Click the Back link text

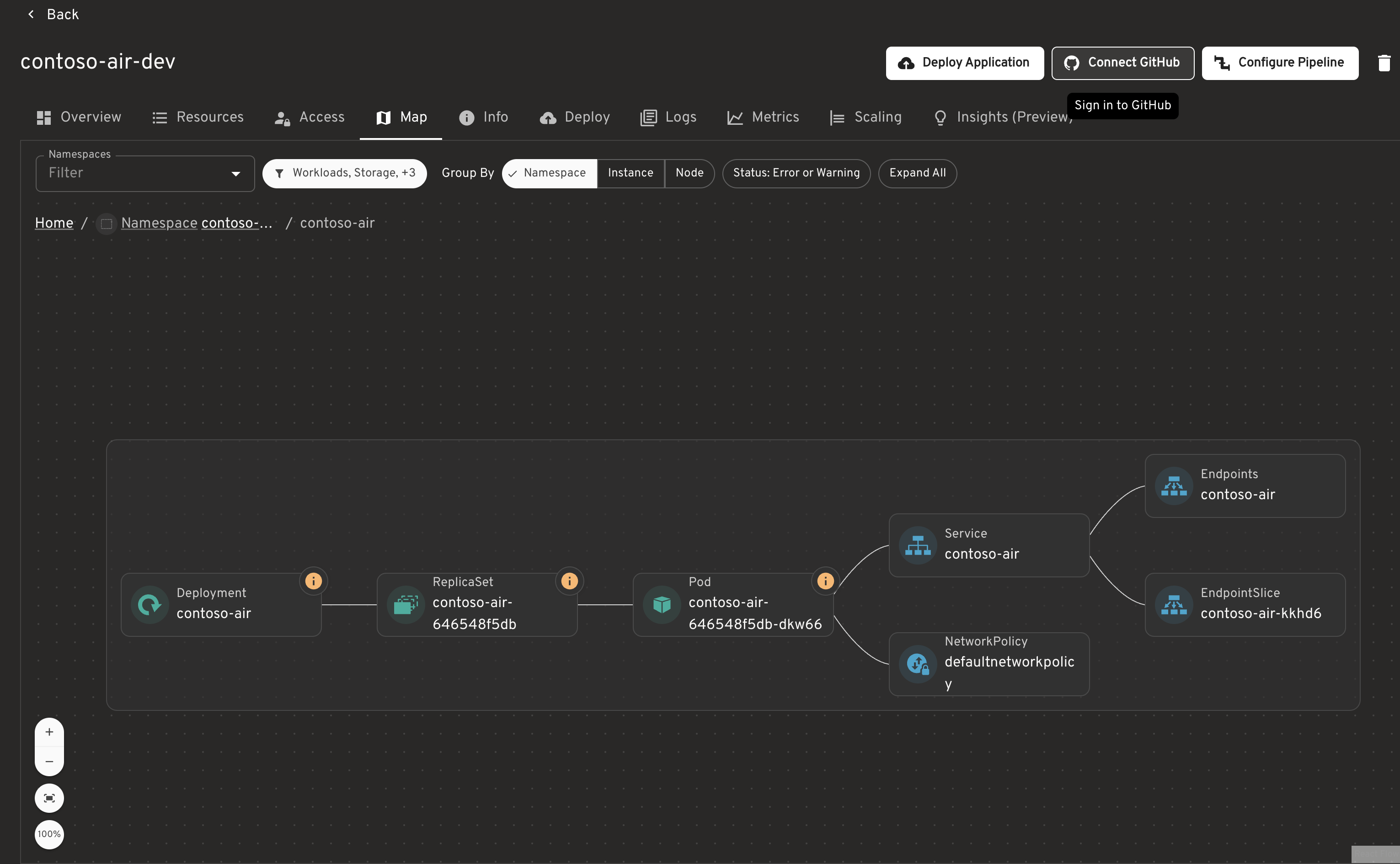pos(63,14)
